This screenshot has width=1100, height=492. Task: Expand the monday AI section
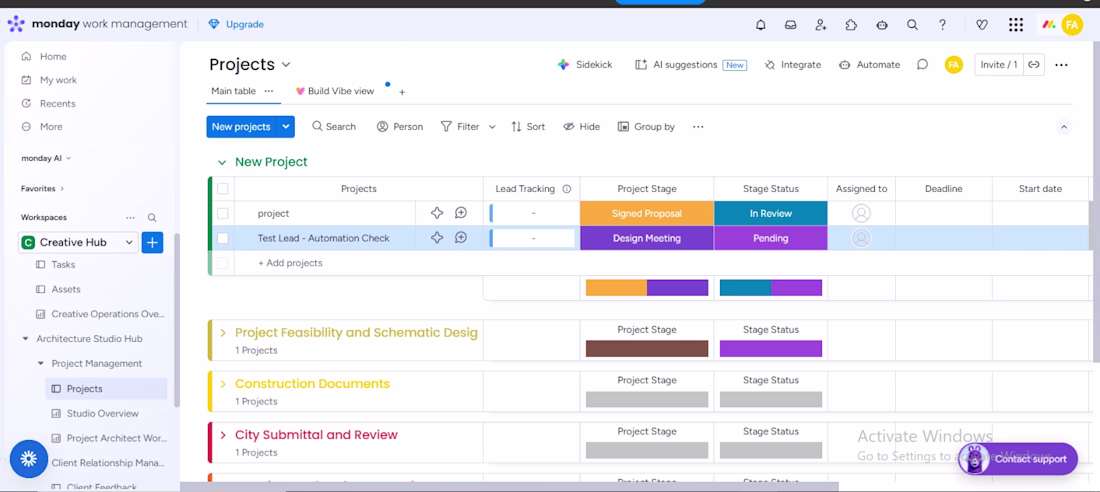[x=68, y=159]
